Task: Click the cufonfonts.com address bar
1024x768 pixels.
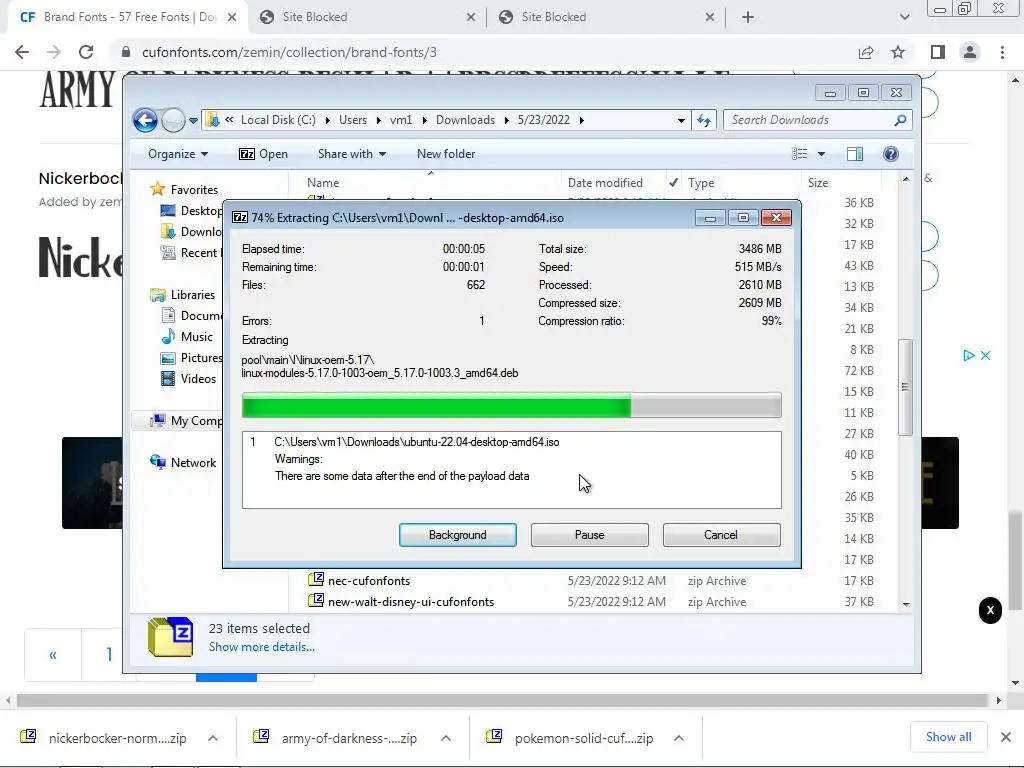Action: (483, 52)
